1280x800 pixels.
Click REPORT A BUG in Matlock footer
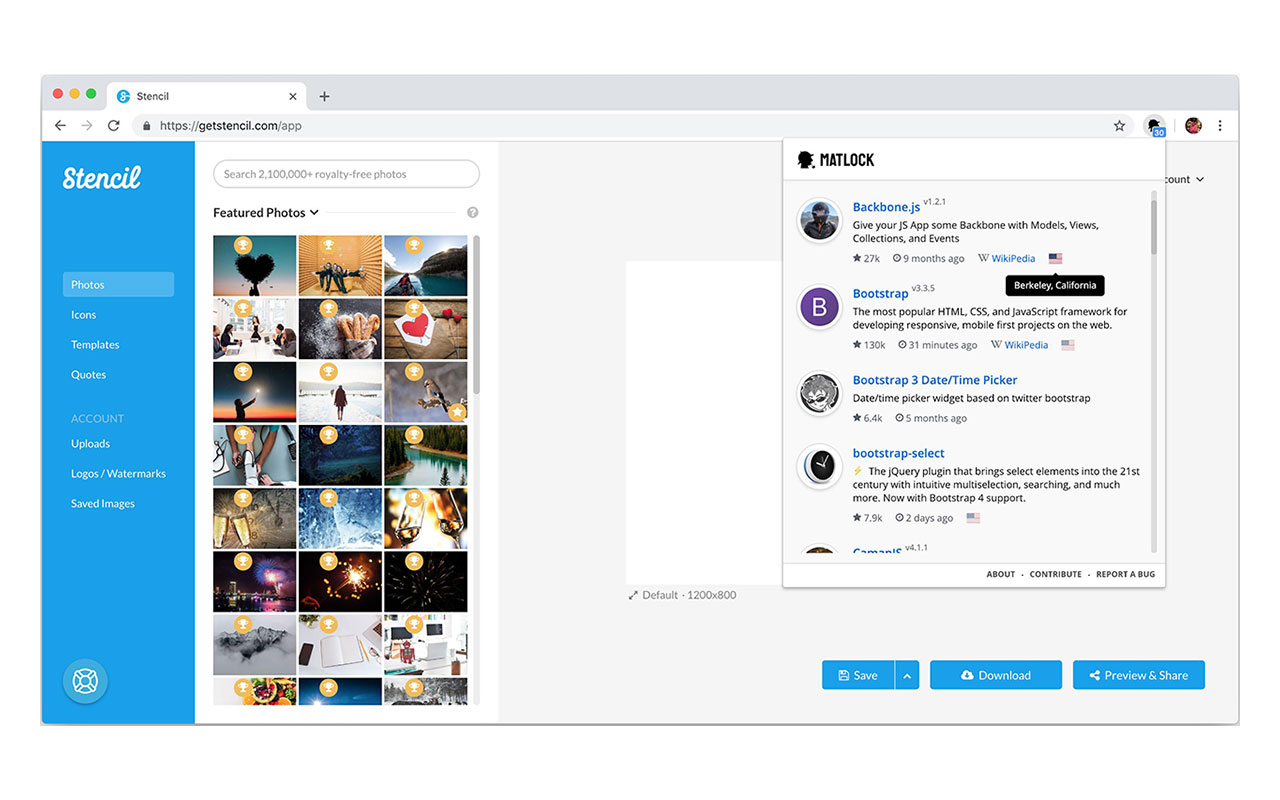click(1126, 575)
